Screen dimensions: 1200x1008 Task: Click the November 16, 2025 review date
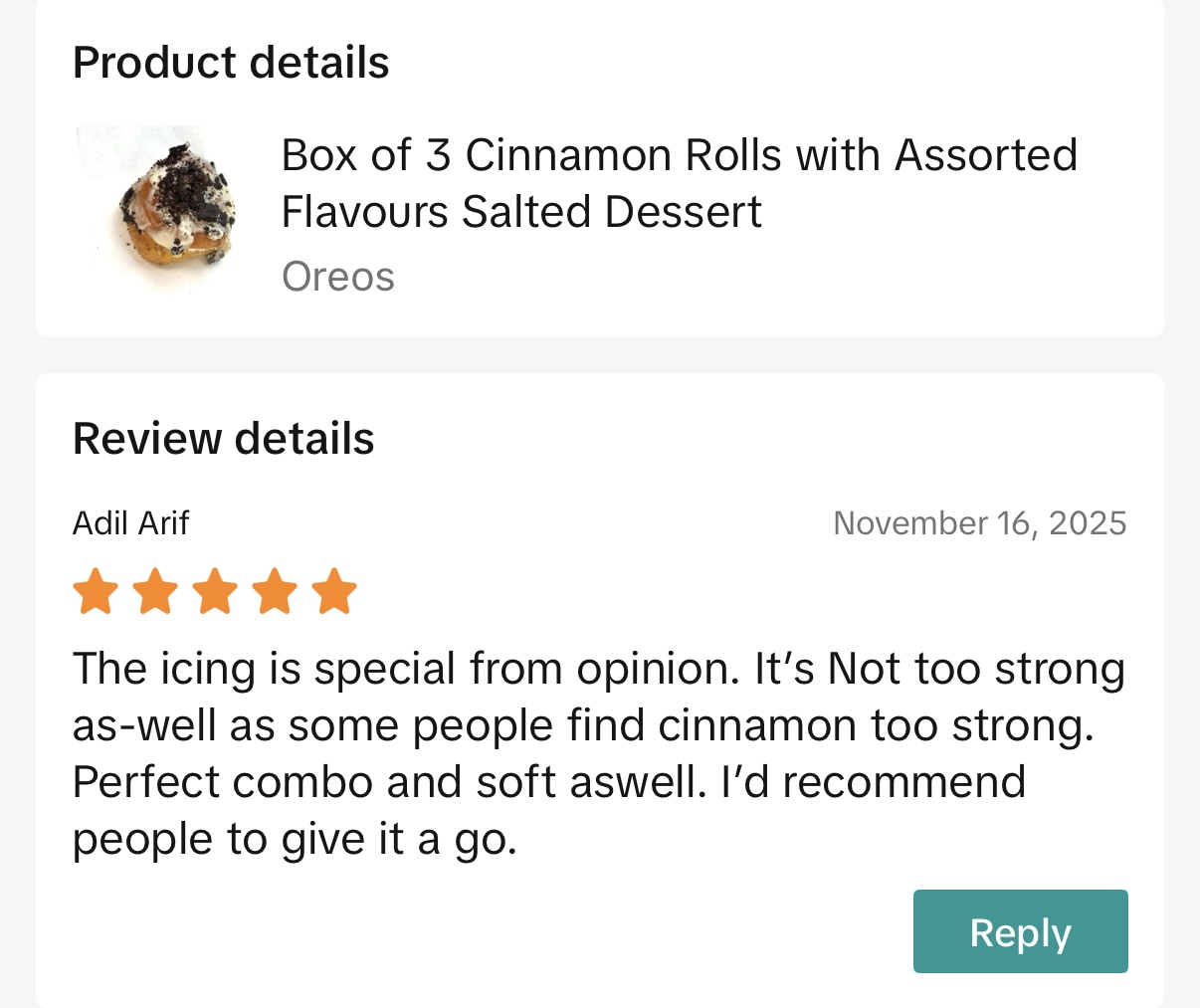coord(979,523)
